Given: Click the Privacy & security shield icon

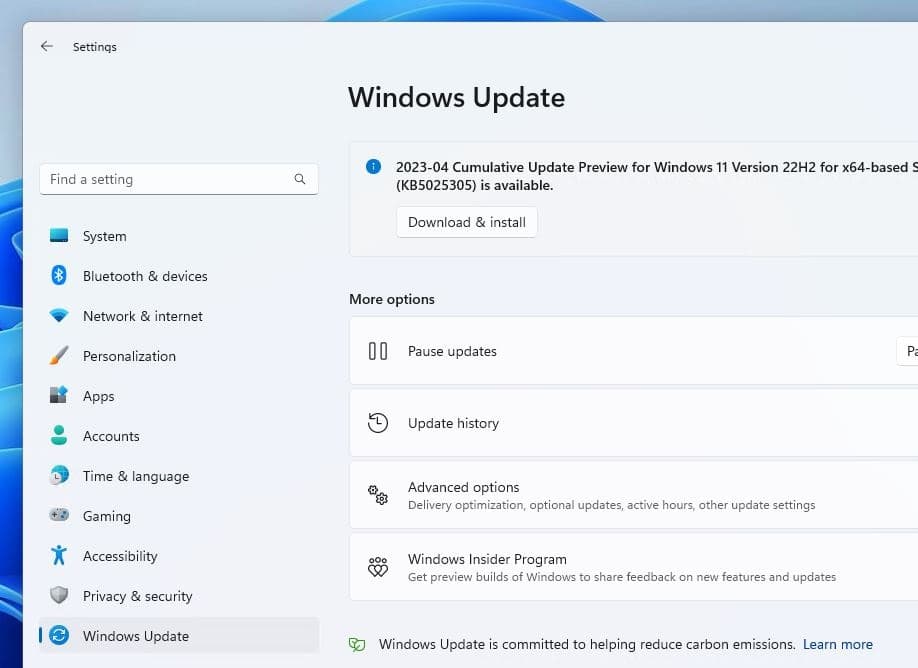Looking at the screenshot, I should coord(59,596).
